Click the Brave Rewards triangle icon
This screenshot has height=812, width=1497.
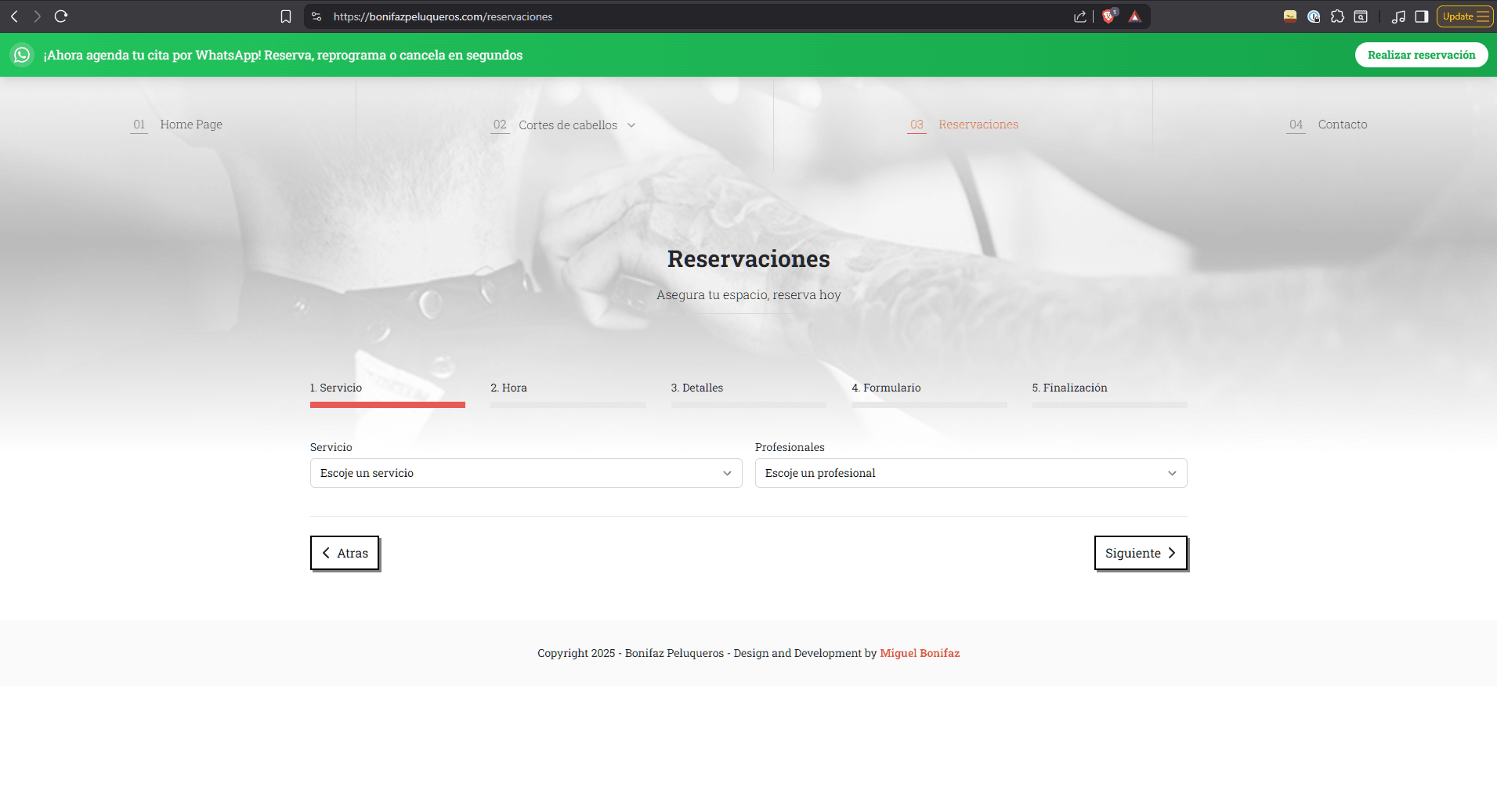[x=1134, y=16]
